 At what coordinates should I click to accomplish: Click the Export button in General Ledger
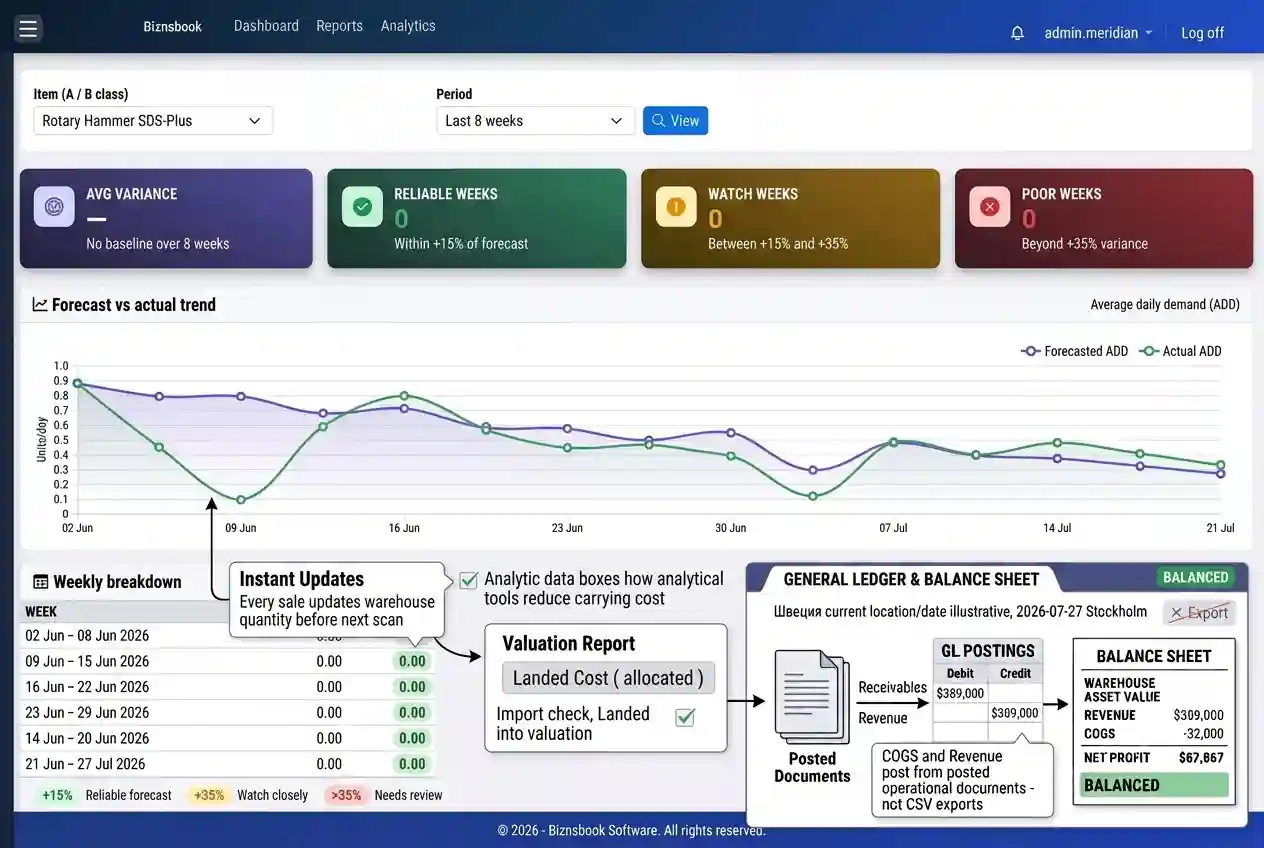(1199, 613)
